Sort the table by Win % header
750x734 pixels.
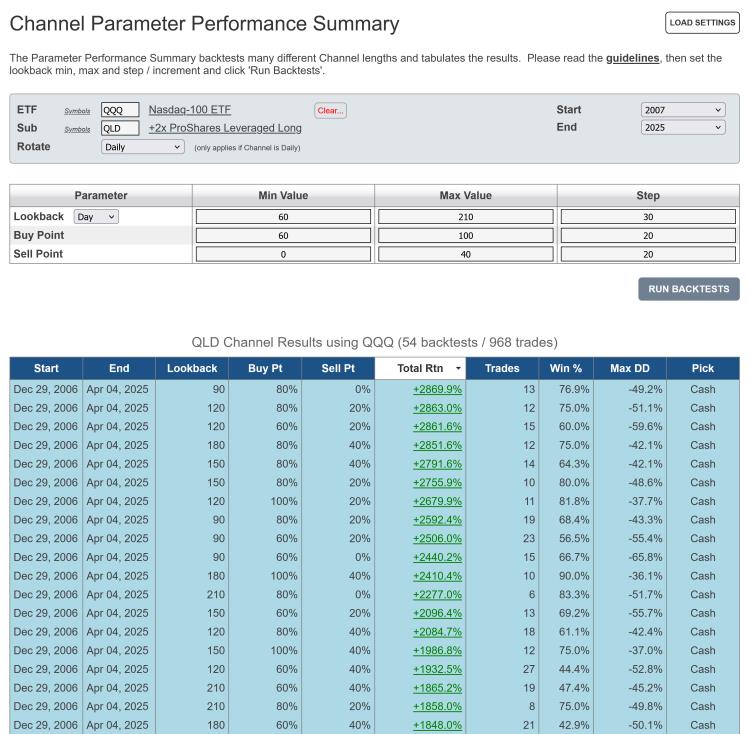(x=566, y=368)
